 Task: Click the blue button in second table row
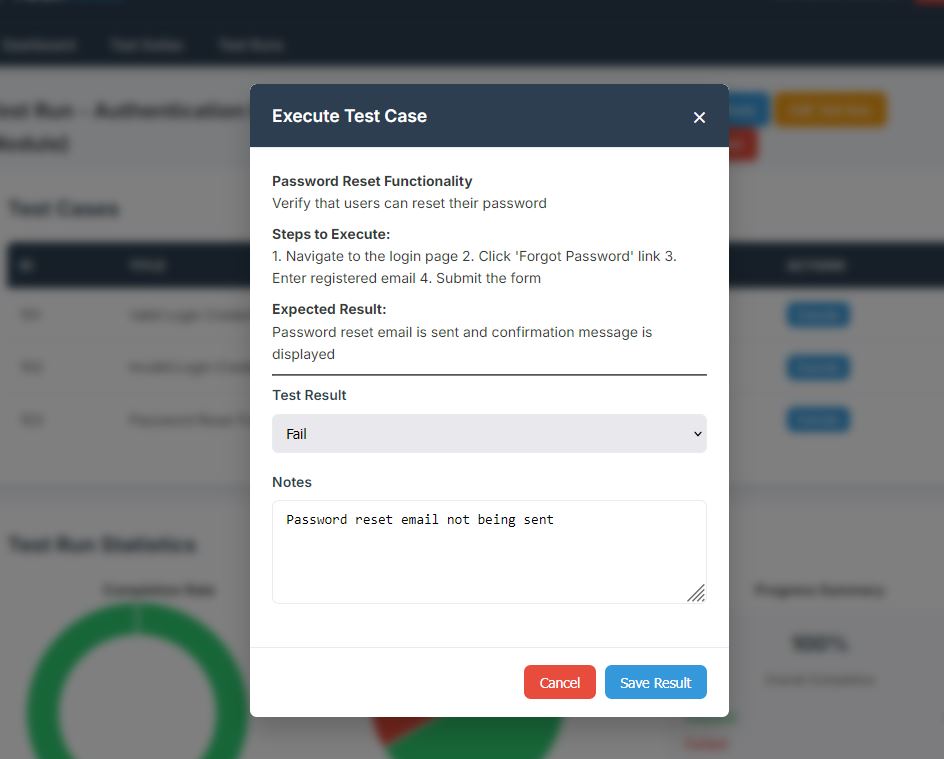click(818, 368)
